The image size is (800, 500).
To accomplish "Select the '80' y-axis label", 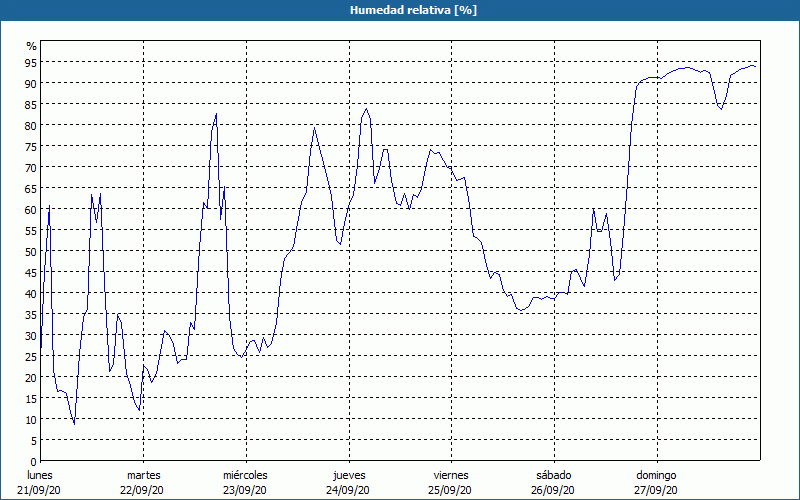I will click(x=31, y=126).
